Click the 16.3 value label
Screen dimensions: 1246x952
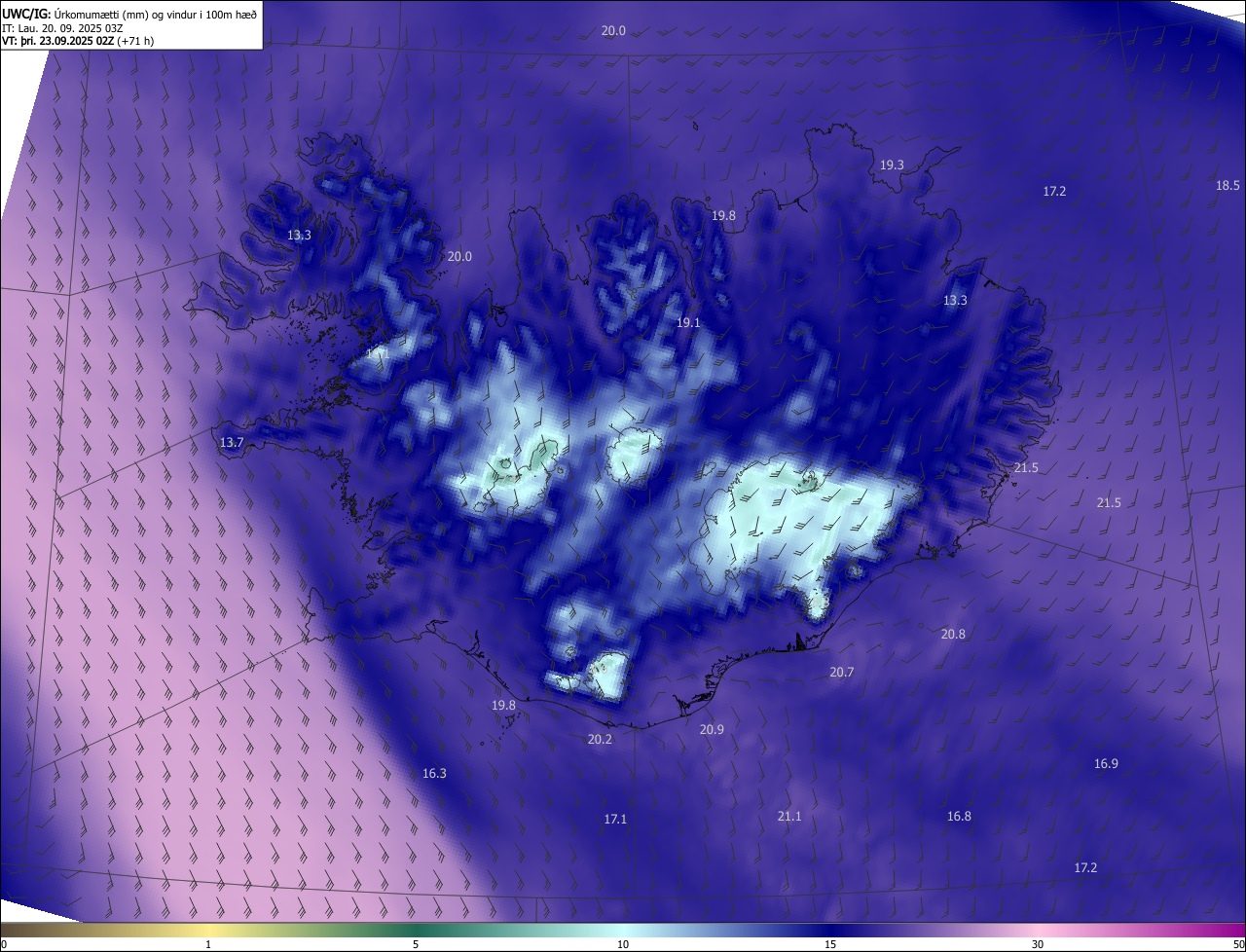(434, 774)
